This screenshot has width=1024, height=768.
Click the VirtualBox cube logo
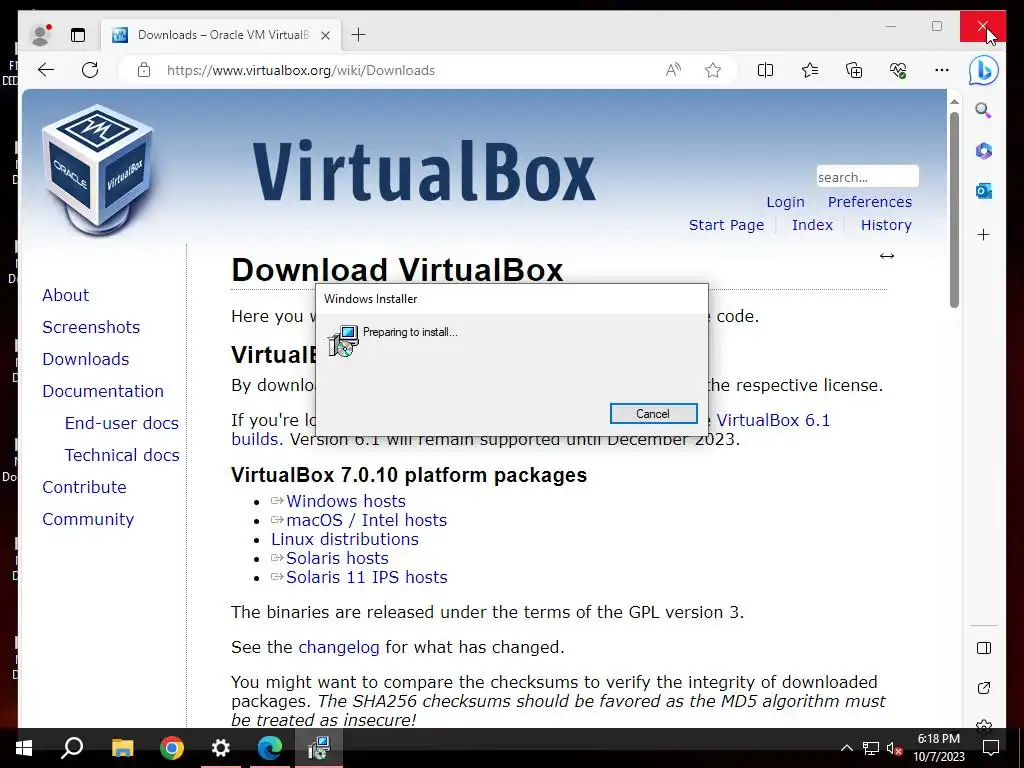(x=98, y=170)
